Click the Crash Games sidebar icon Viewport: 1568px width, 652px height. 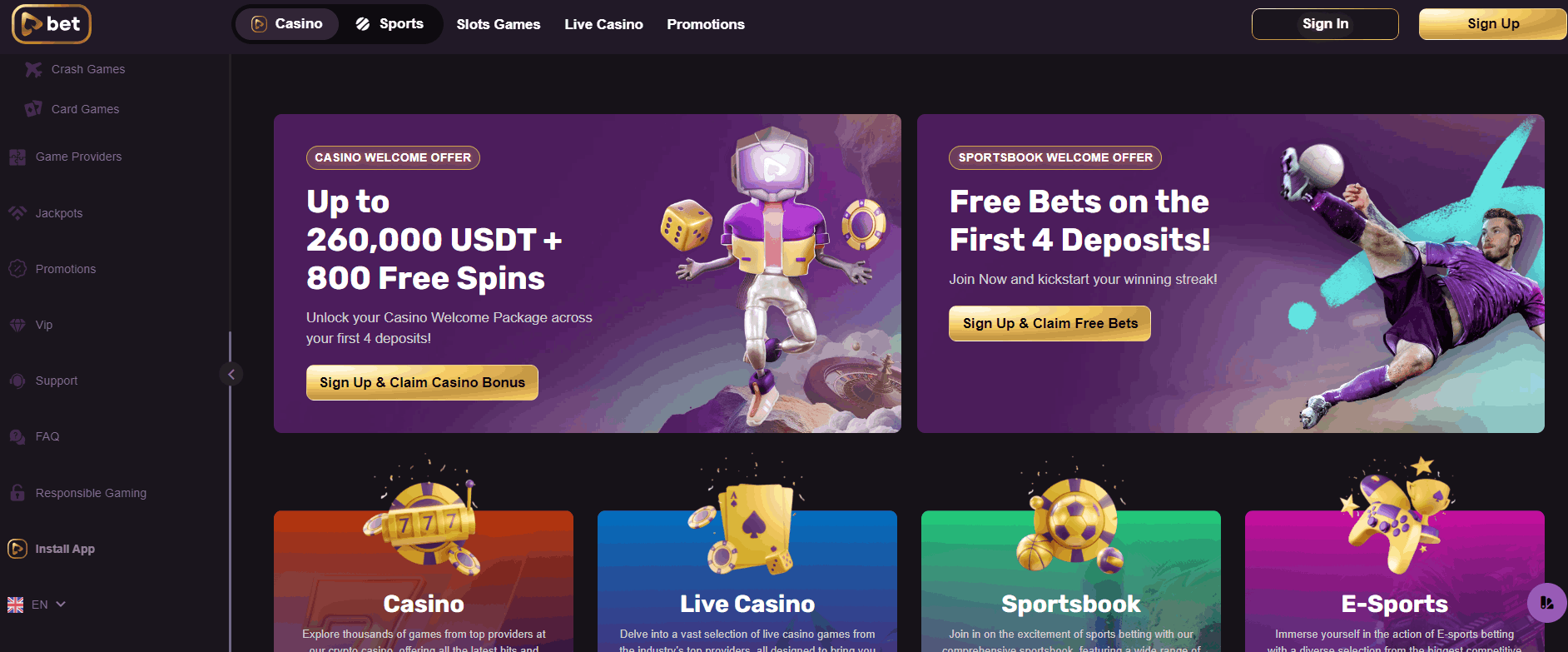point(33,69)
